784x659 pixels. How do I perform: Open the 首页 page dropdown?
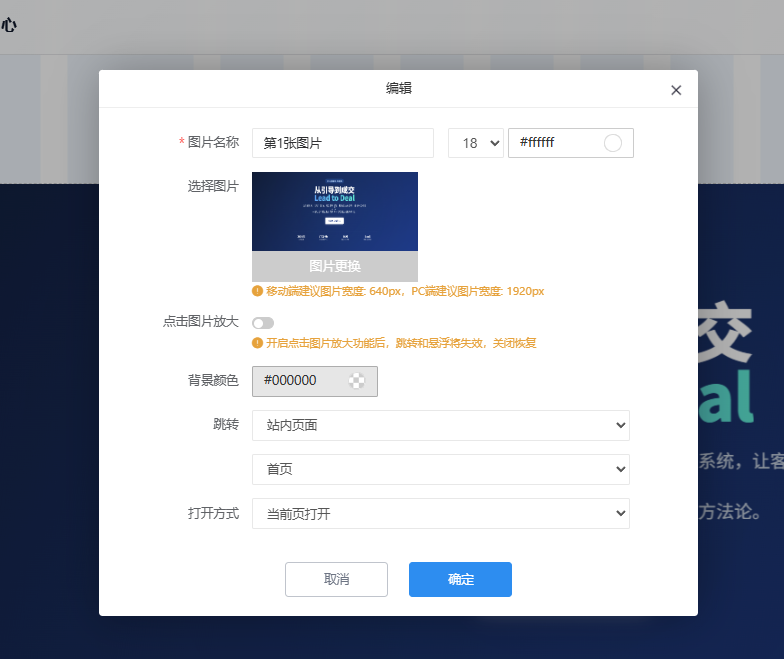pos(440,470)
